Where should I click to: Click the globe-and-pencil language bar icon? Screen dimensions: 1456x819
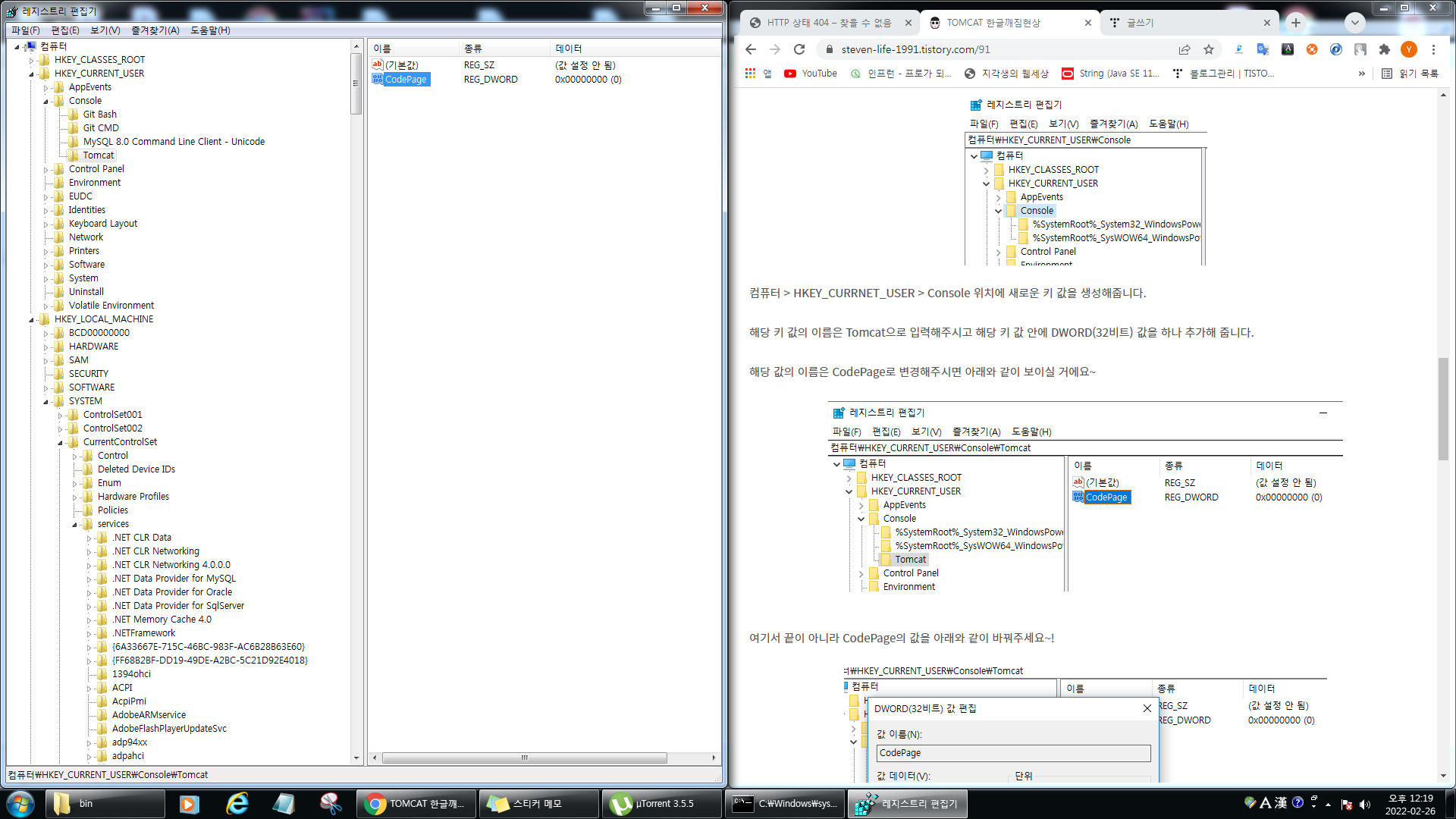[1250, 802]
